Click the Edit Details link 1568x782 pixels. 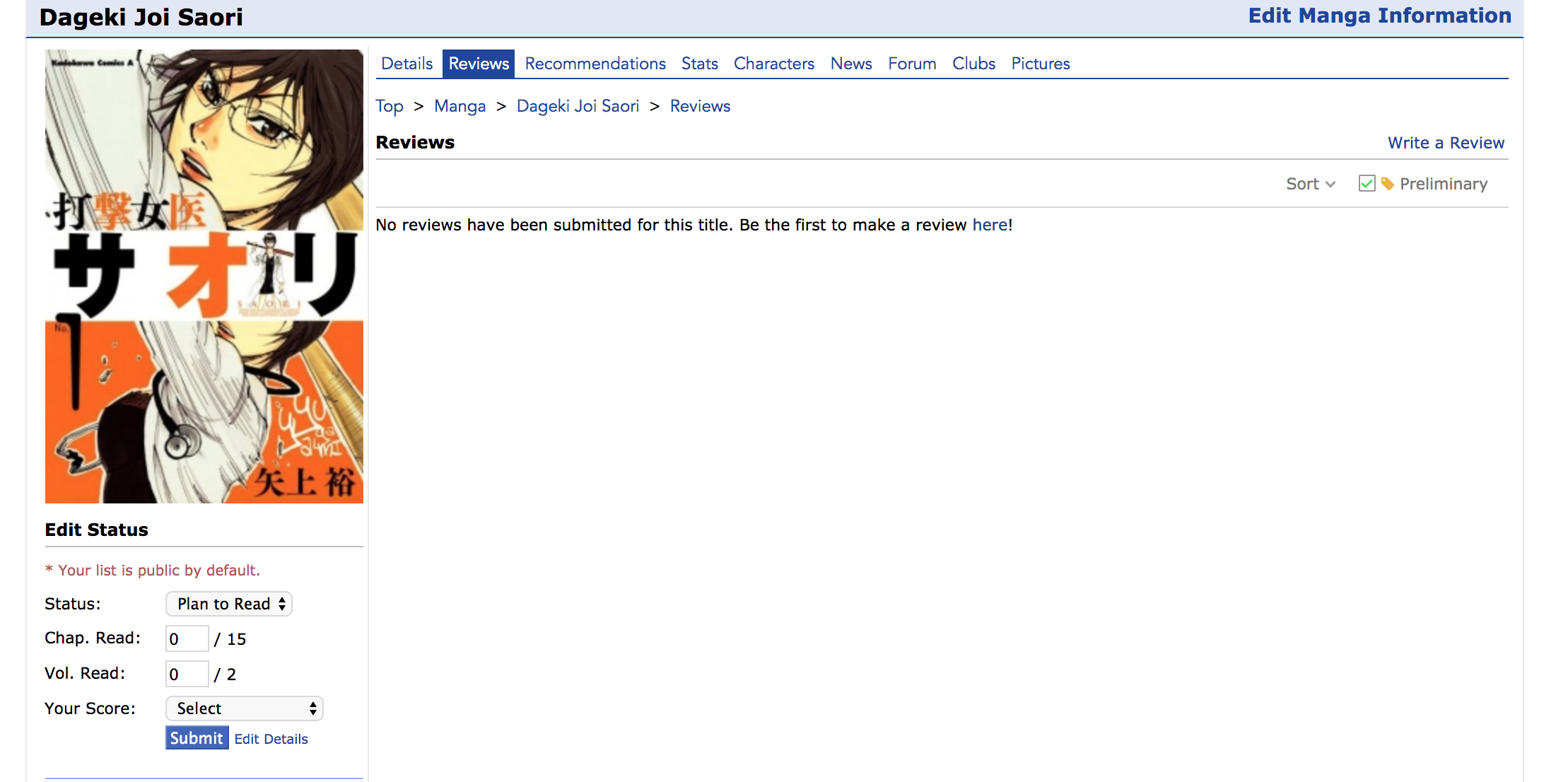tap(271, 739)
